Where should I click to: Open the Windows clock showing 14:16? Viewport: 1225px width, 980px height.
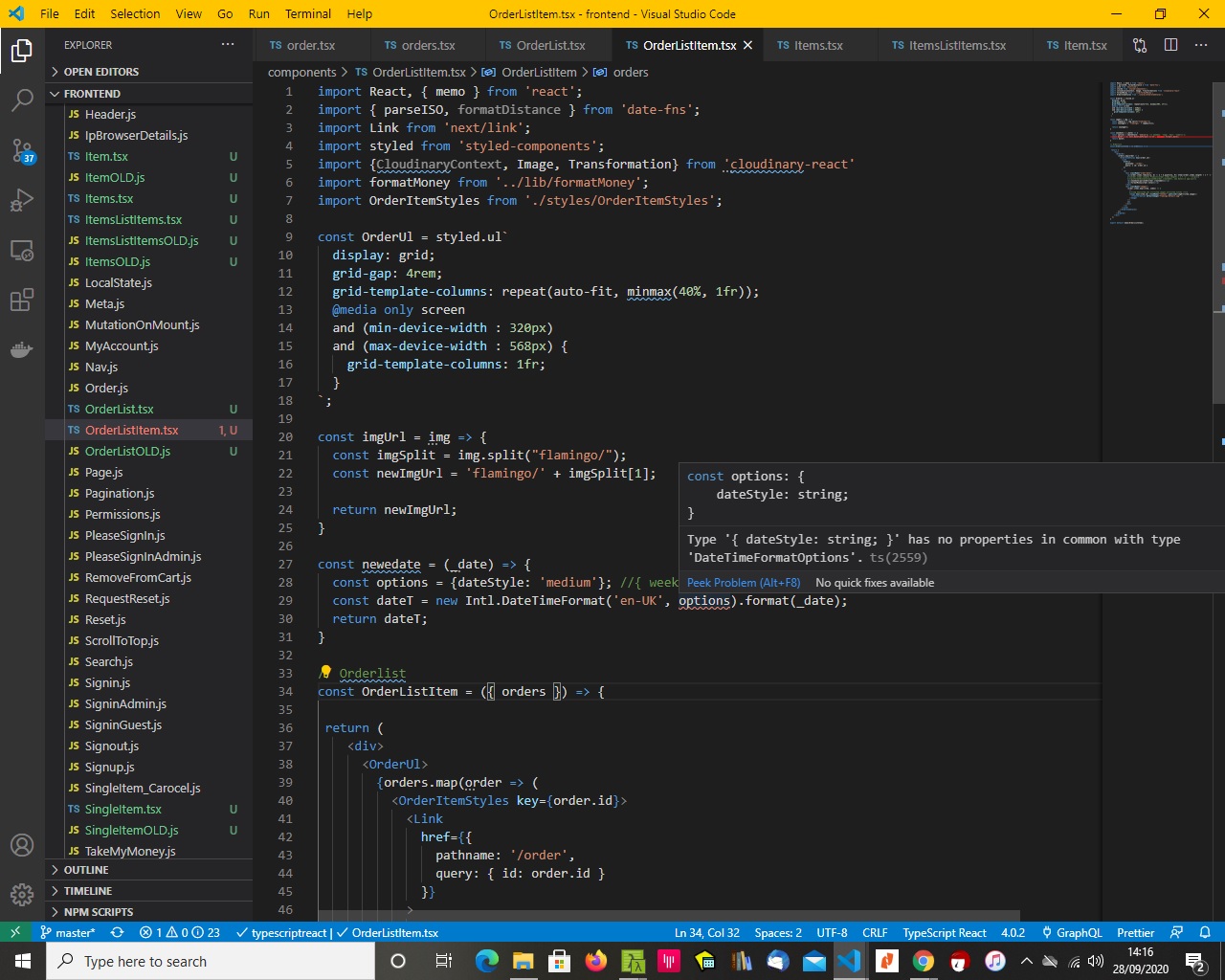1141,961
